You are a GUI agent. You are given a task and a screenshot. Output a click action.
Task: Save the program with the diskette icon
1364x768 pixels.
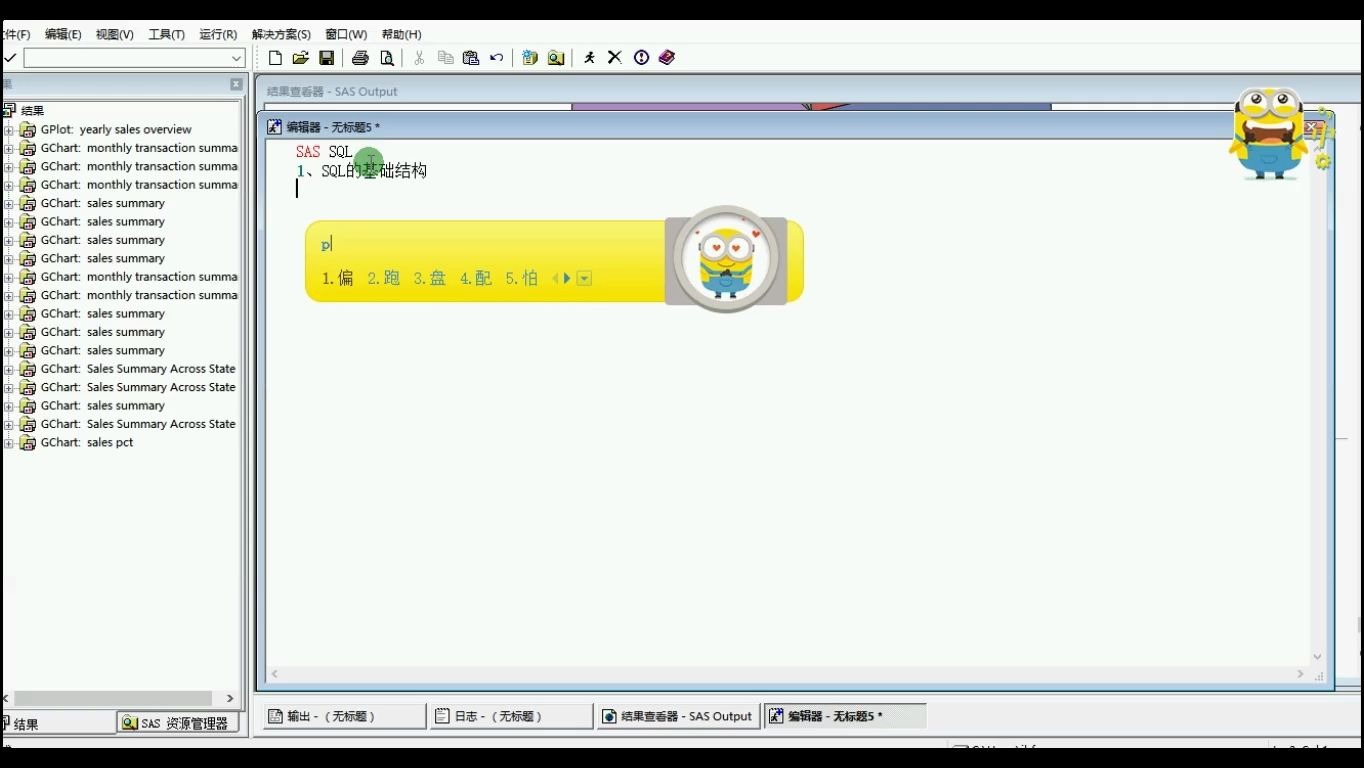pyautogui.click(x=326, y=57)
